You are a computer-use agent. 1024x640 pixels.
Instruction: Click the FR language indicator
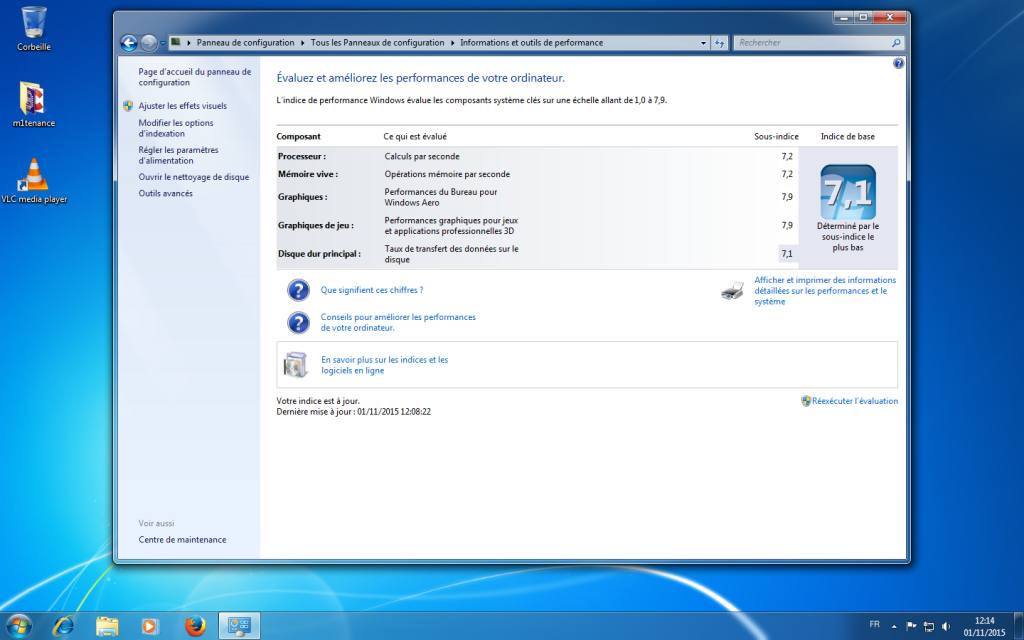(874, 625)
